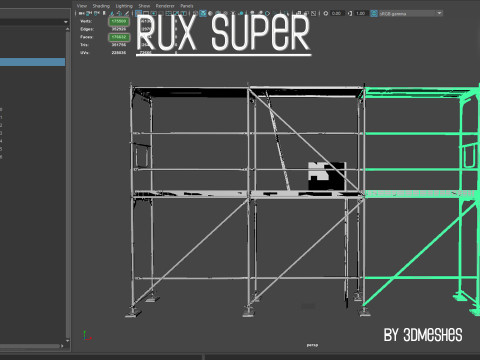Expand the left panel header dropdown arrow

click(66, 22)
